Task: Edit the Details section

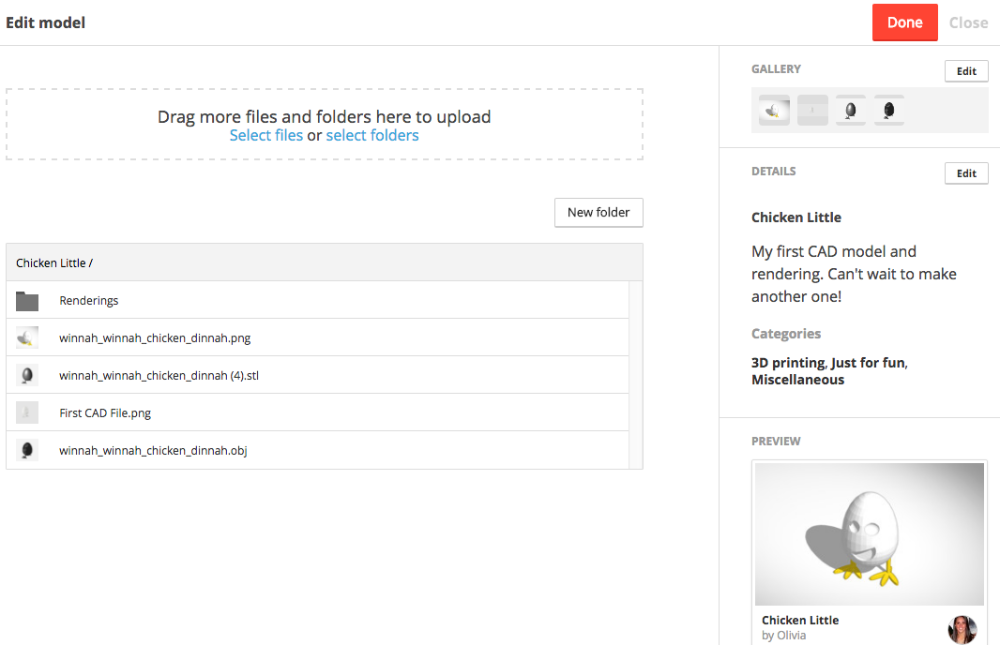Action: [966, 173]
